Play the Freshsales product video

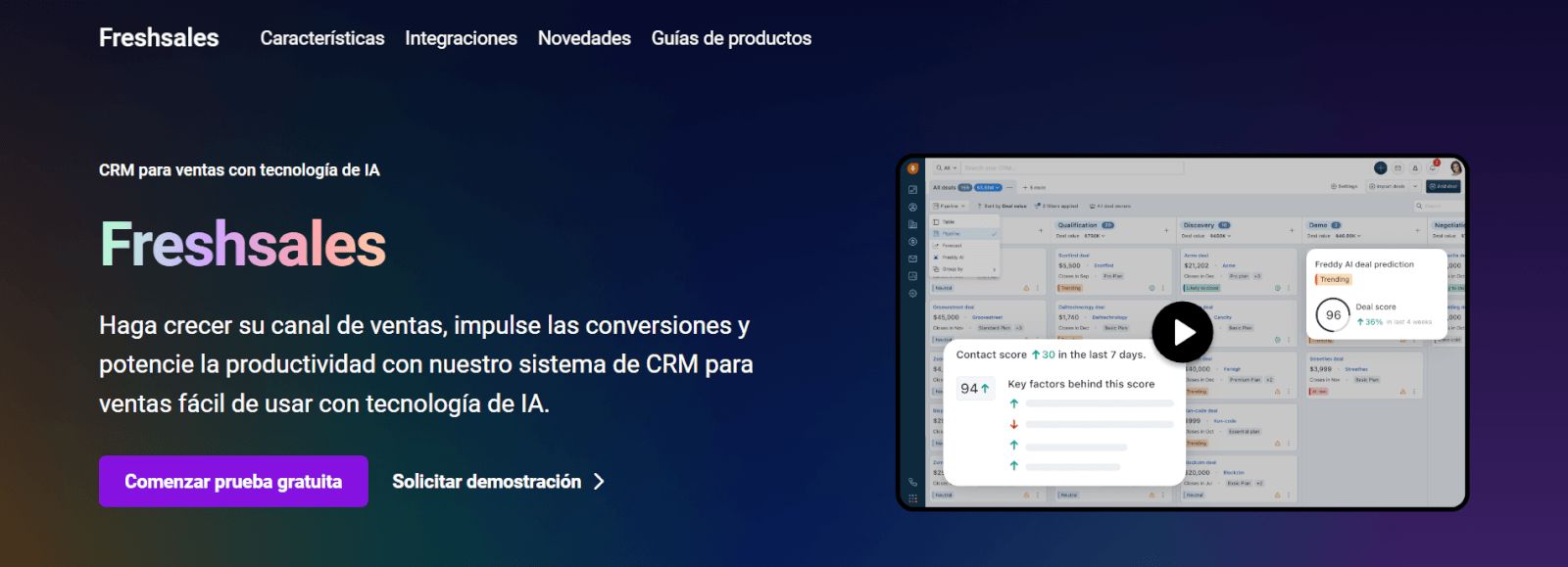(1183, 333)
